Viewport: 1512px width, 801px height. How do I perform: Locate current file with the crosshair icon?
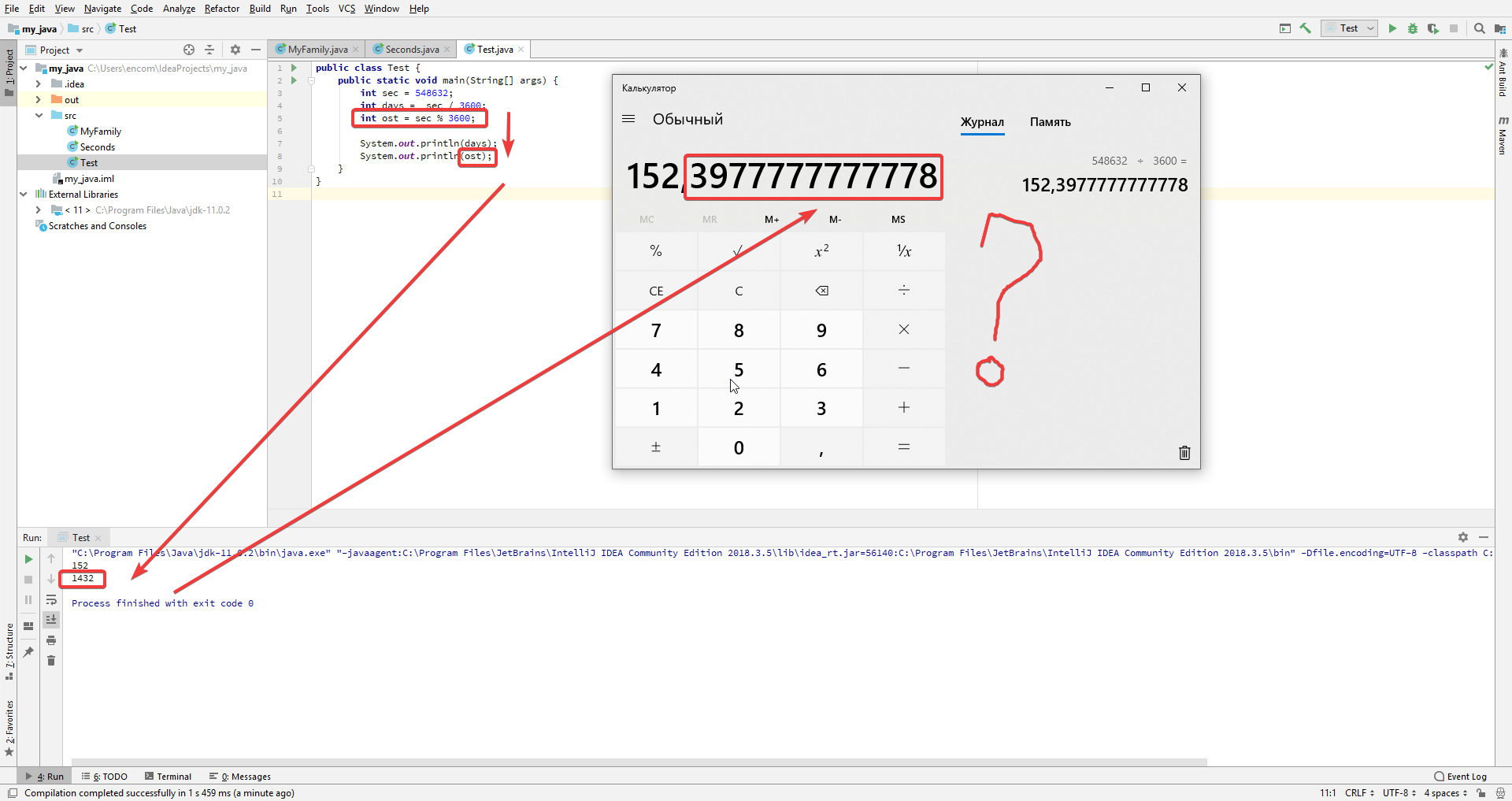tap(189, 50)
